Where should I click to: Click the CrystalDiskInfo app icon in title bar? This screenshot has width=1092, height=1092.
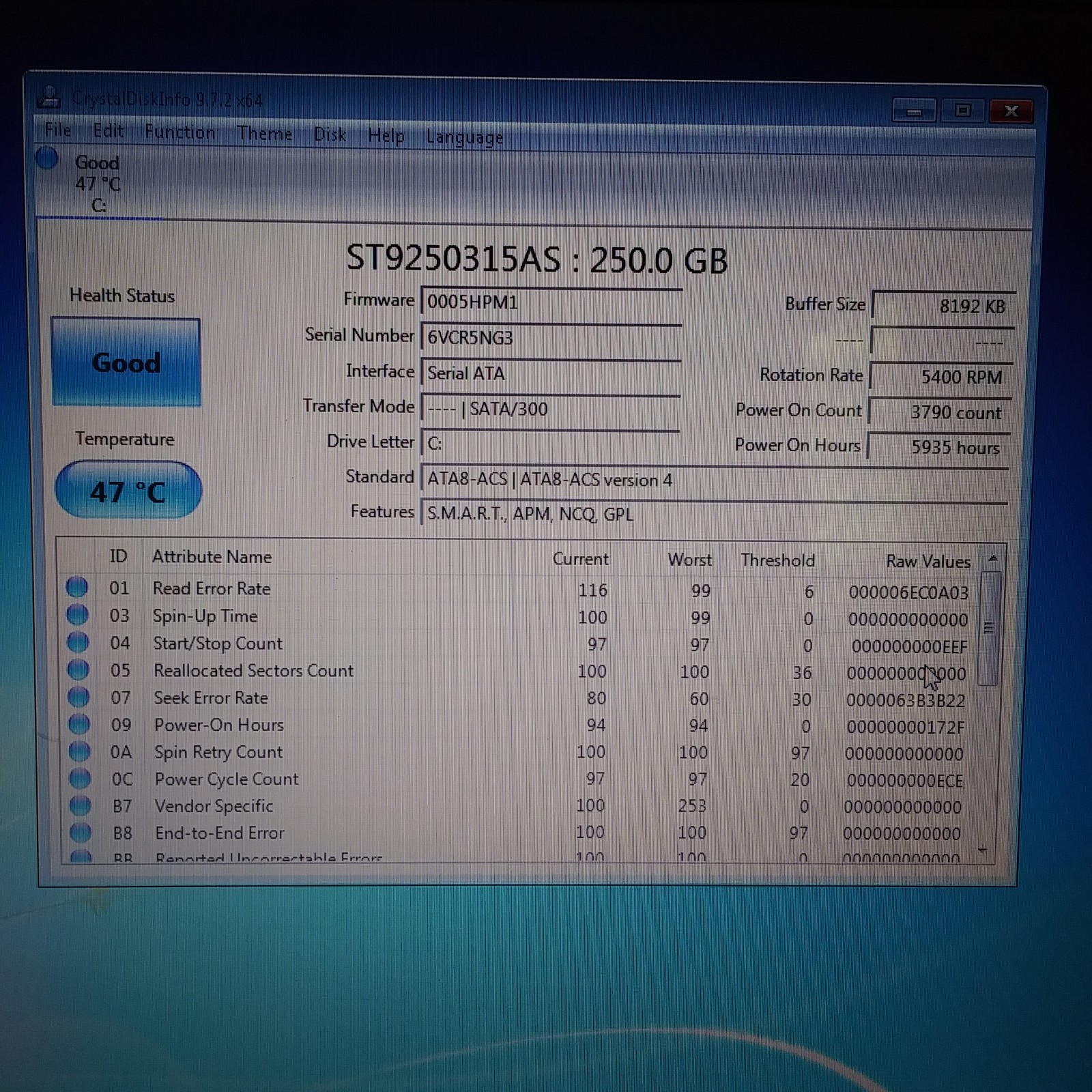pos(48,97)
